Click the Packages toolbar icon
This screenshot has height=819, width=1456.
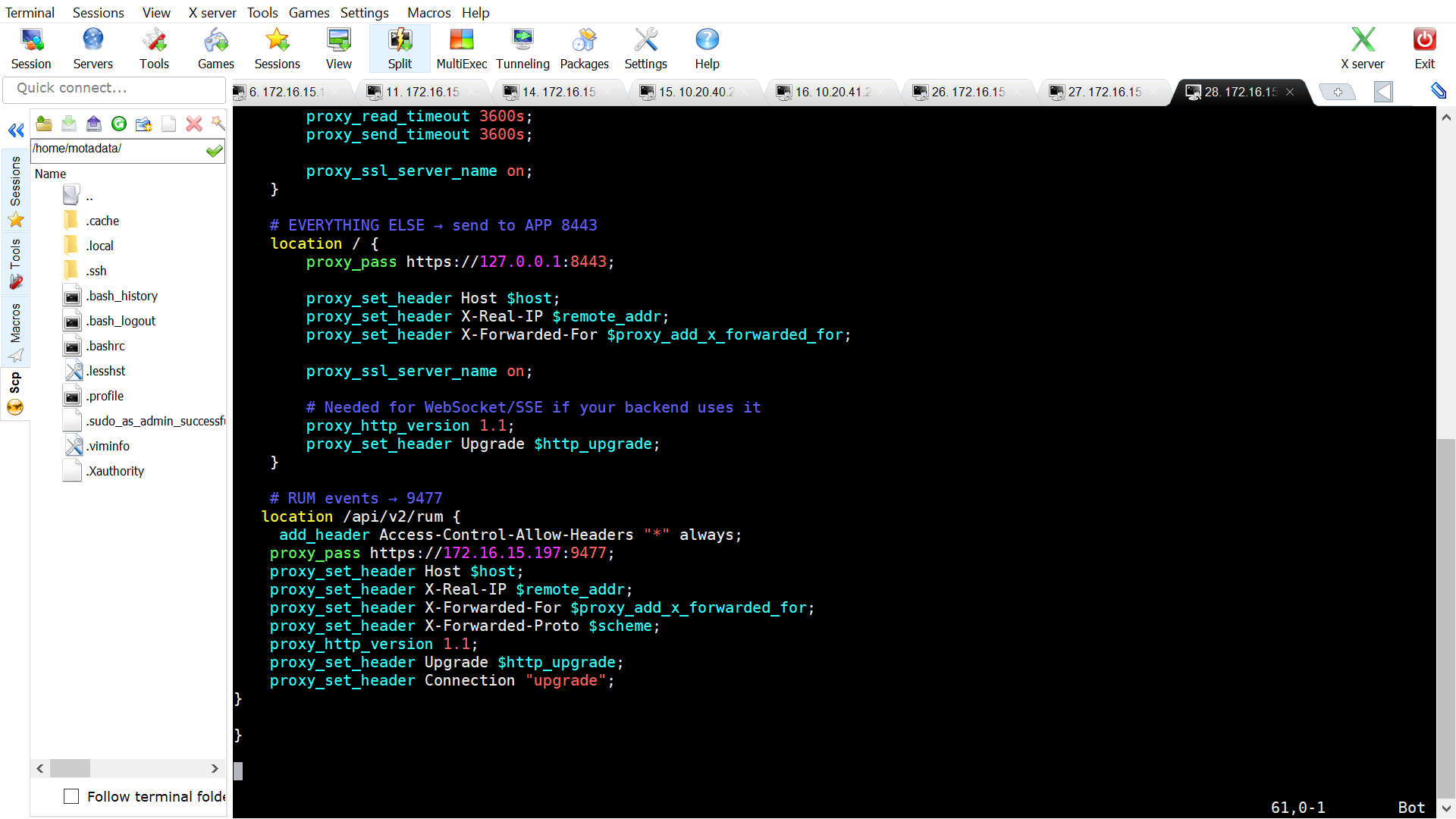click(x=584, y=49)
